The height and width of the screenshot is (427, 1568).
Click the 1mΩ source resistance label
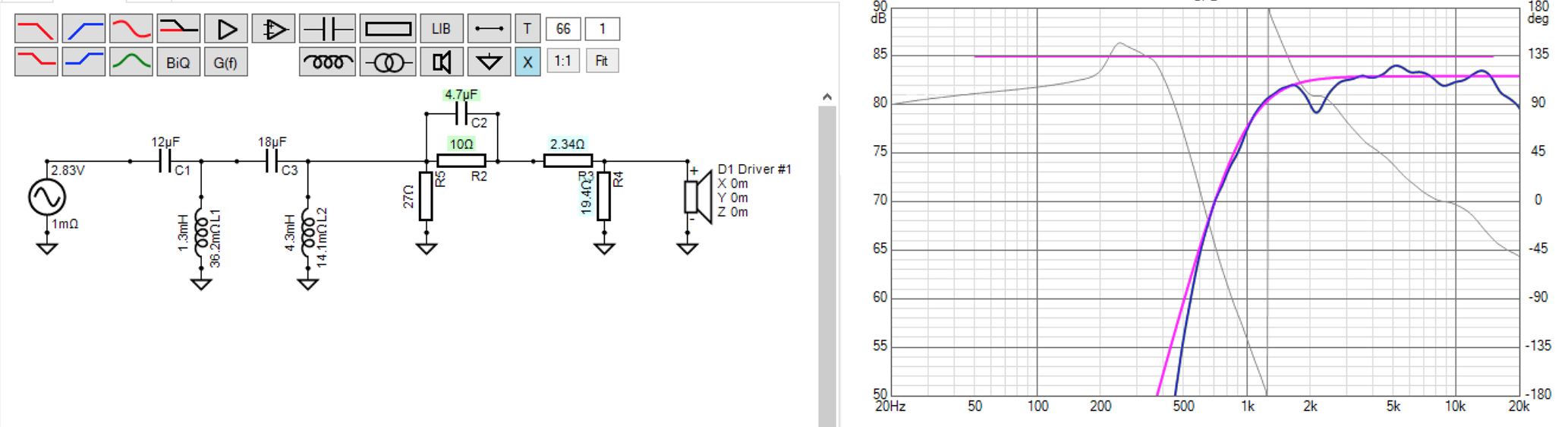click(x=65, y=224)
